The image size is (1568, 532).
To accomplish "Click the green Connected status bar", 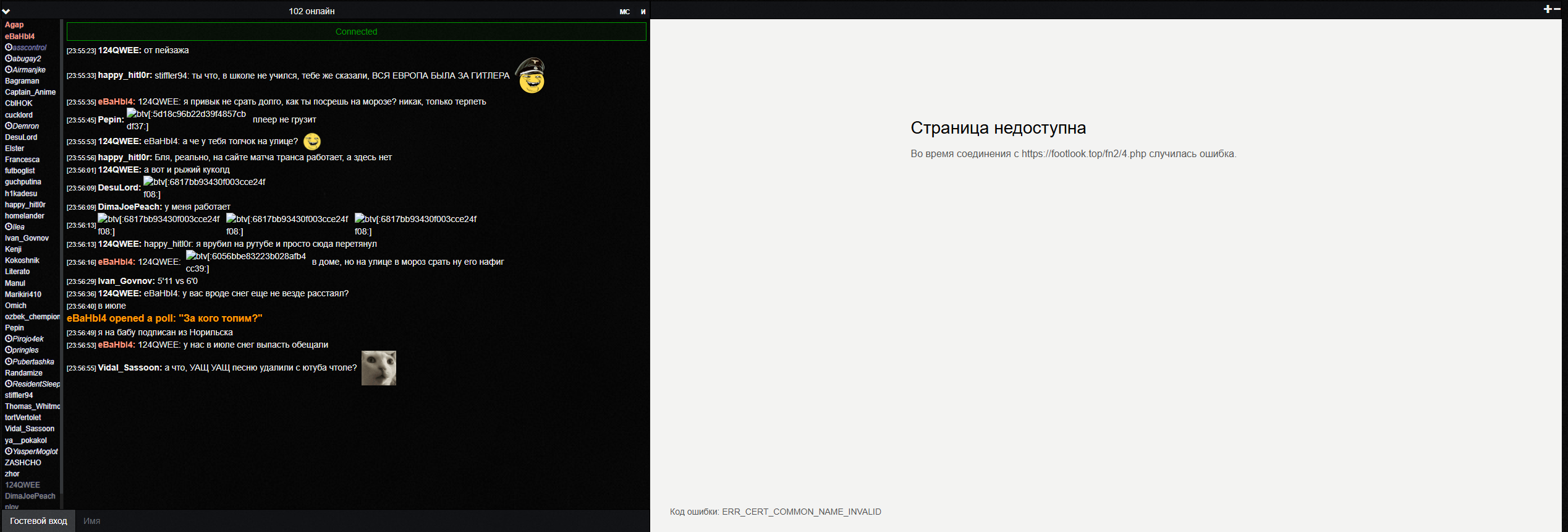I will [x=356, y=32].
